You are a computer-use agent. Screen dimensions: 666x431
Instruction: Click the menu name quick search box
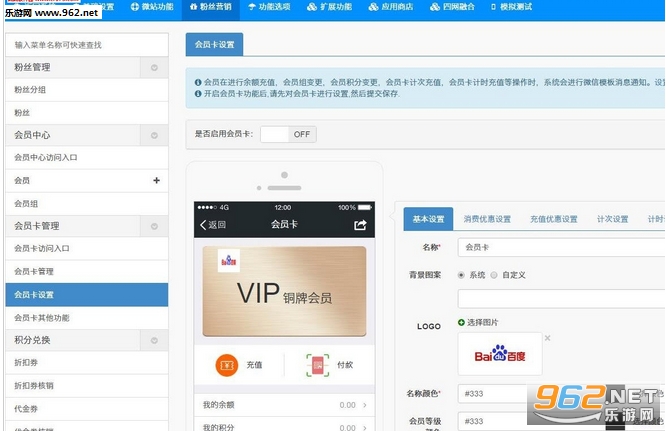(x=87, y=45)
